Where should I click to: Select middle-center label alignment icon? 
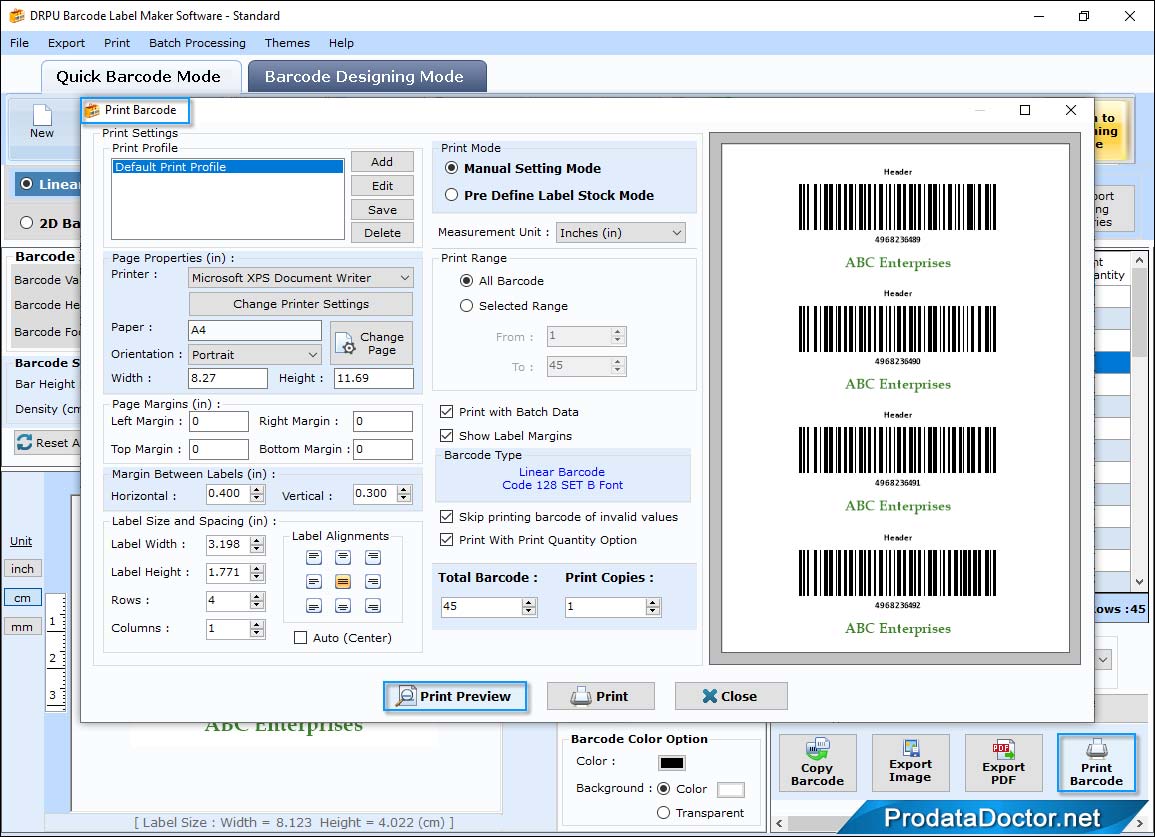point(343,582)
